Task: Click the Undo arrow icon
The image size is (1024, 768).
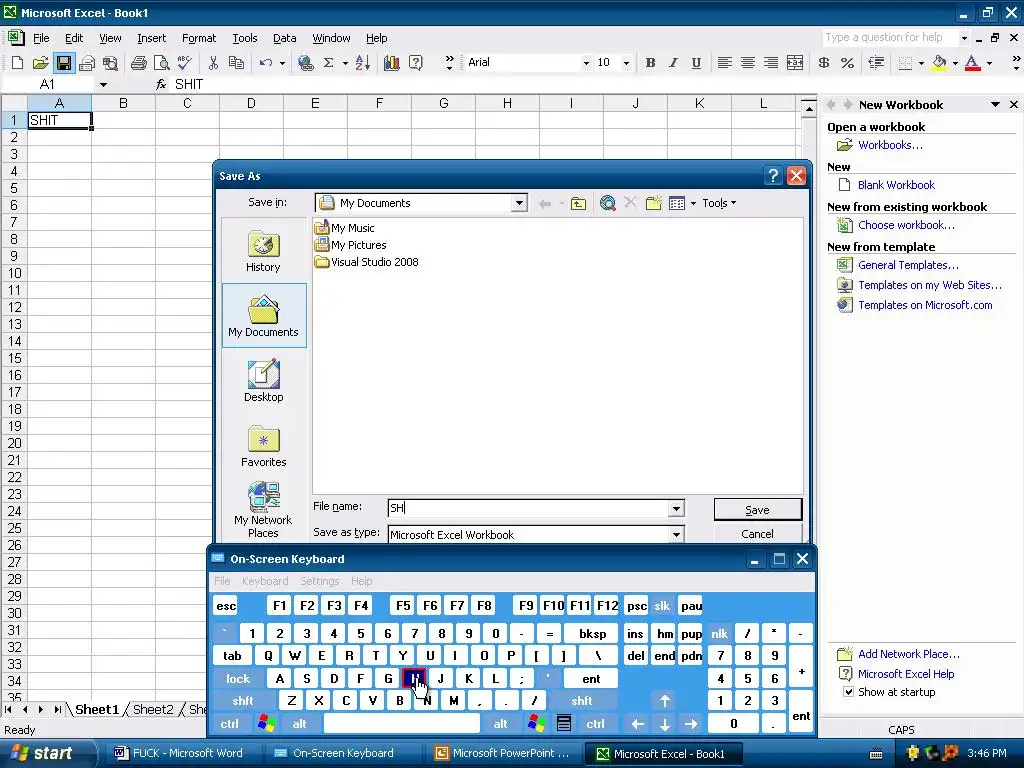Action: pyautogui.click(x=266, y=63)
